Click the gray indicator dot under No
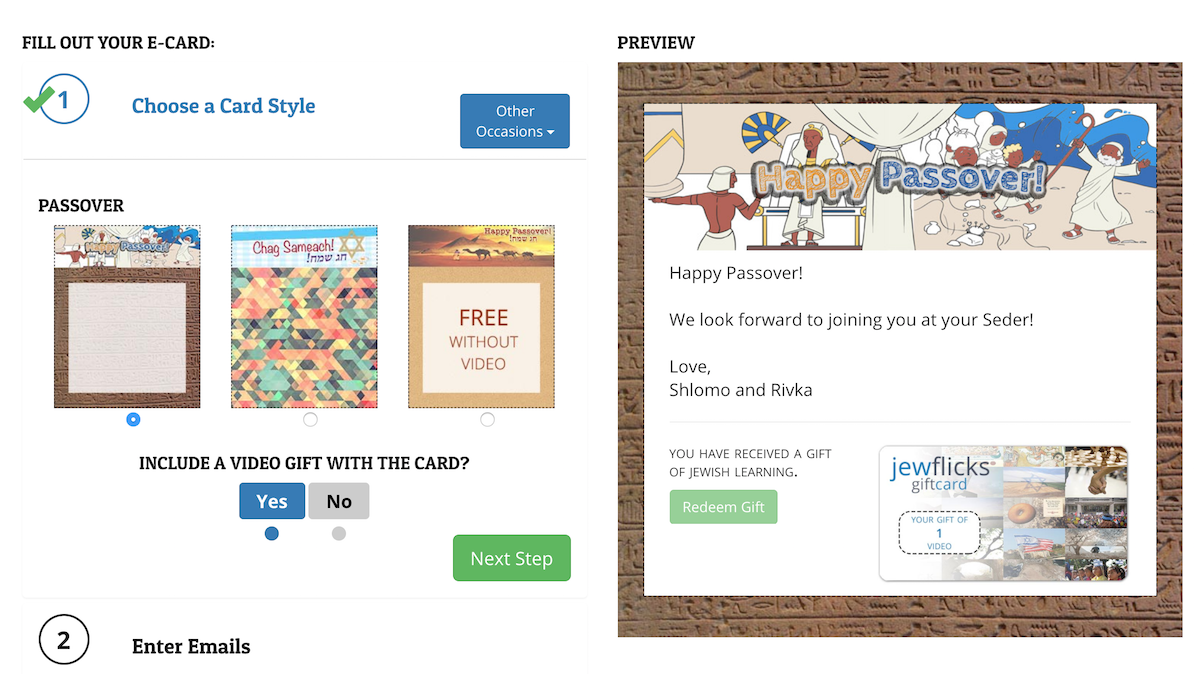Screen dimensions: 1200x674 339,534
